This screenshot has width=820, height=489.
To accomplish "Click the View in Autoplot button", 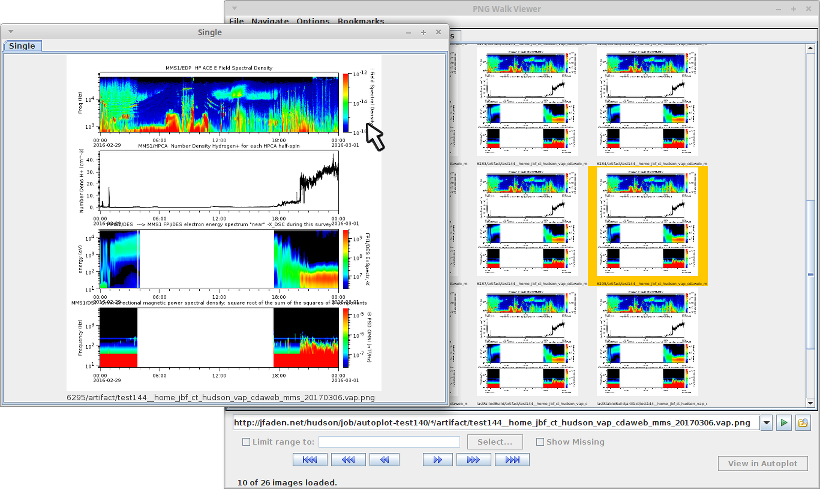I will tap(762, 463).
